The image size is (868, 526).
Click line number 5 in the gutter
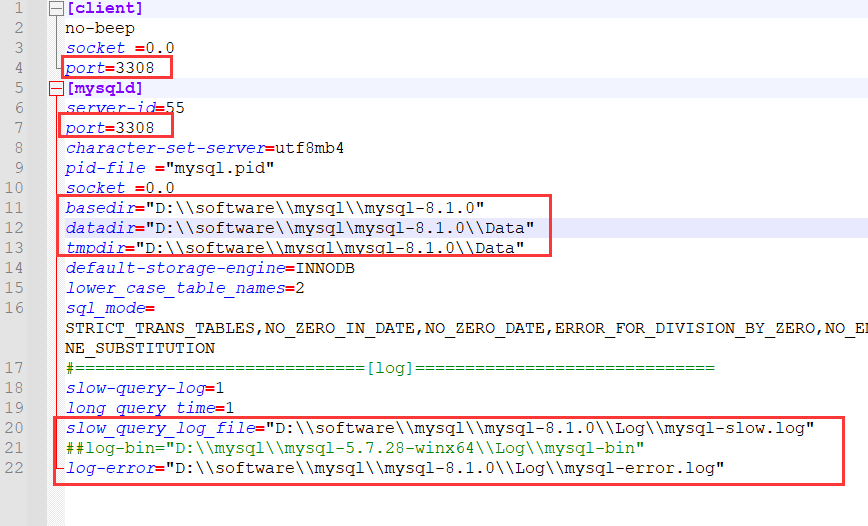tap(19, 88)
